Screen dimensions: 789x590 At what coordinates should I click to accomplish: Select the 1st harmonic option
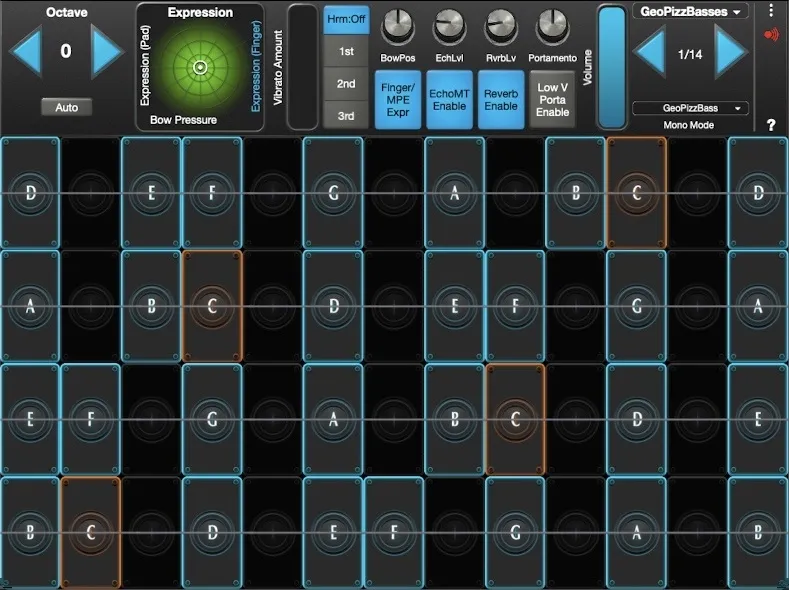point(346,51)
